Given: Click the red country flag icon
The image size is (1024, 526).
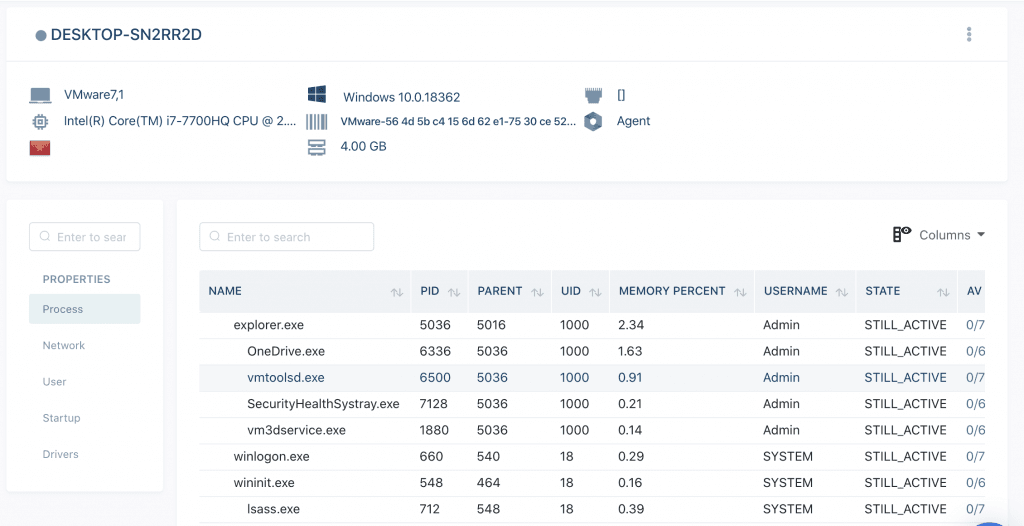Looking at the screenshot, I should 40,148.
